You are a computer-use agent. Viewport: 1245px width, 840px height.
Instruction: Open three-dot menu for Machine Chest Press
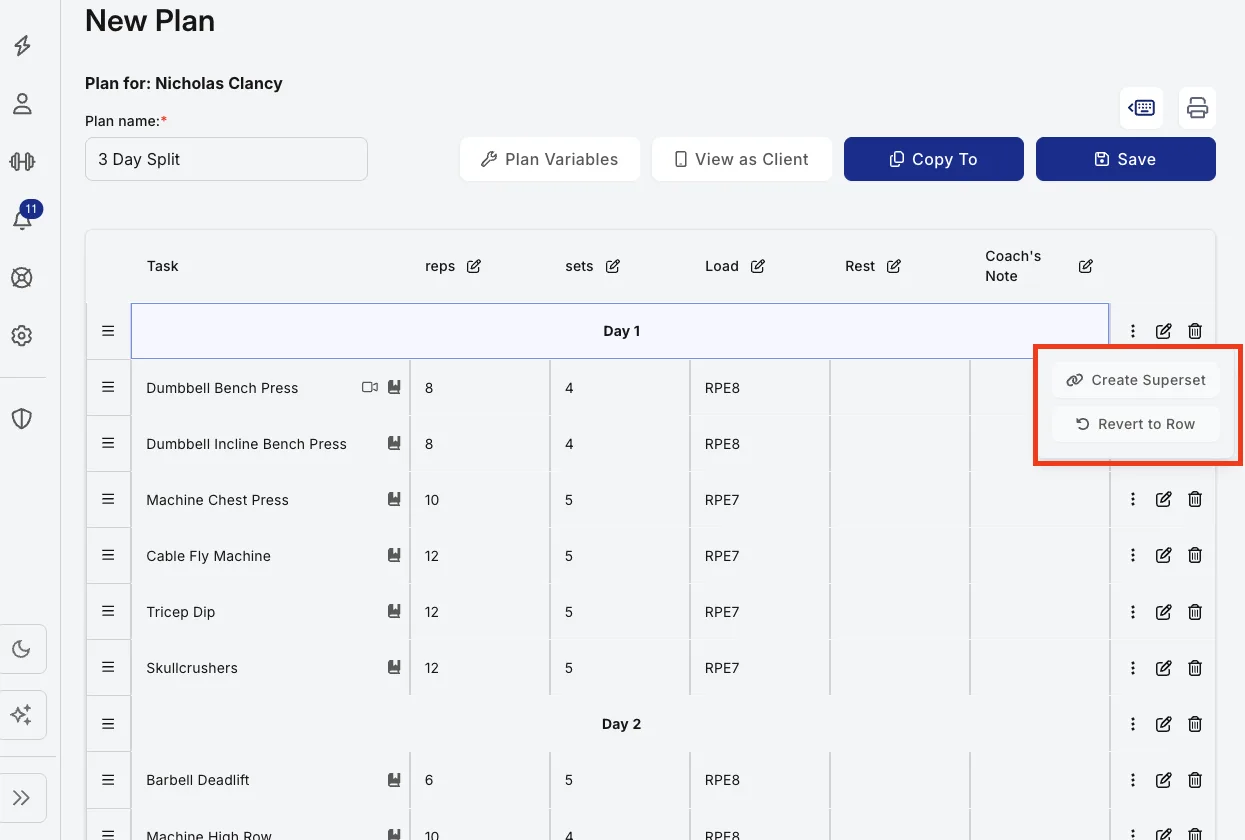[x=1133, y=499]
